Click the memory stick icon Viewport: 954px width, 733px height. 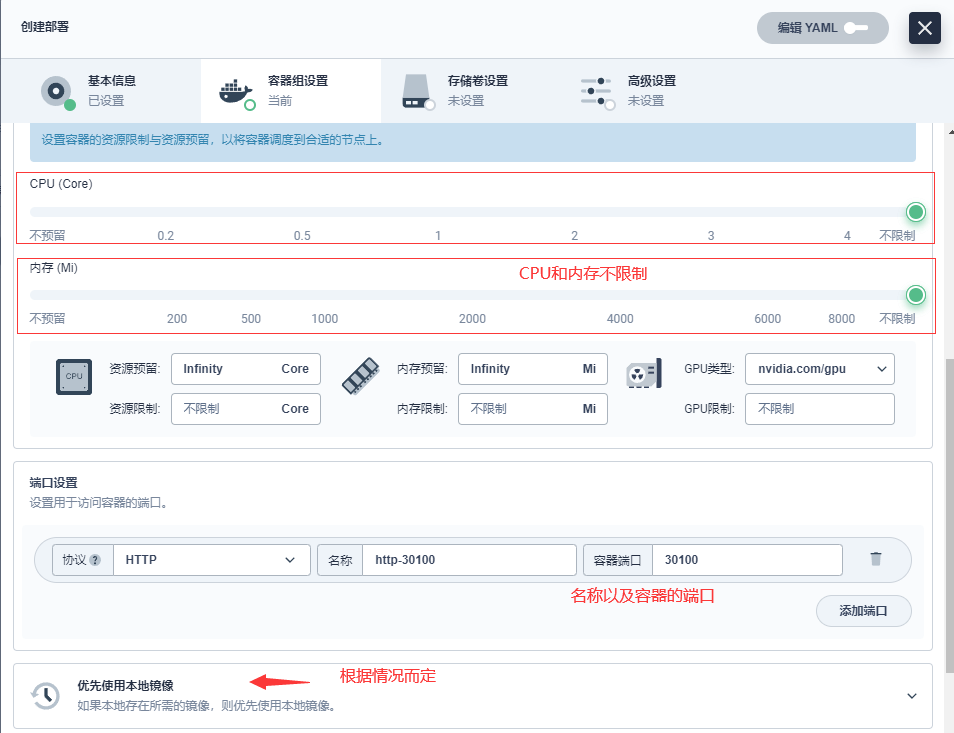[360, 377]
